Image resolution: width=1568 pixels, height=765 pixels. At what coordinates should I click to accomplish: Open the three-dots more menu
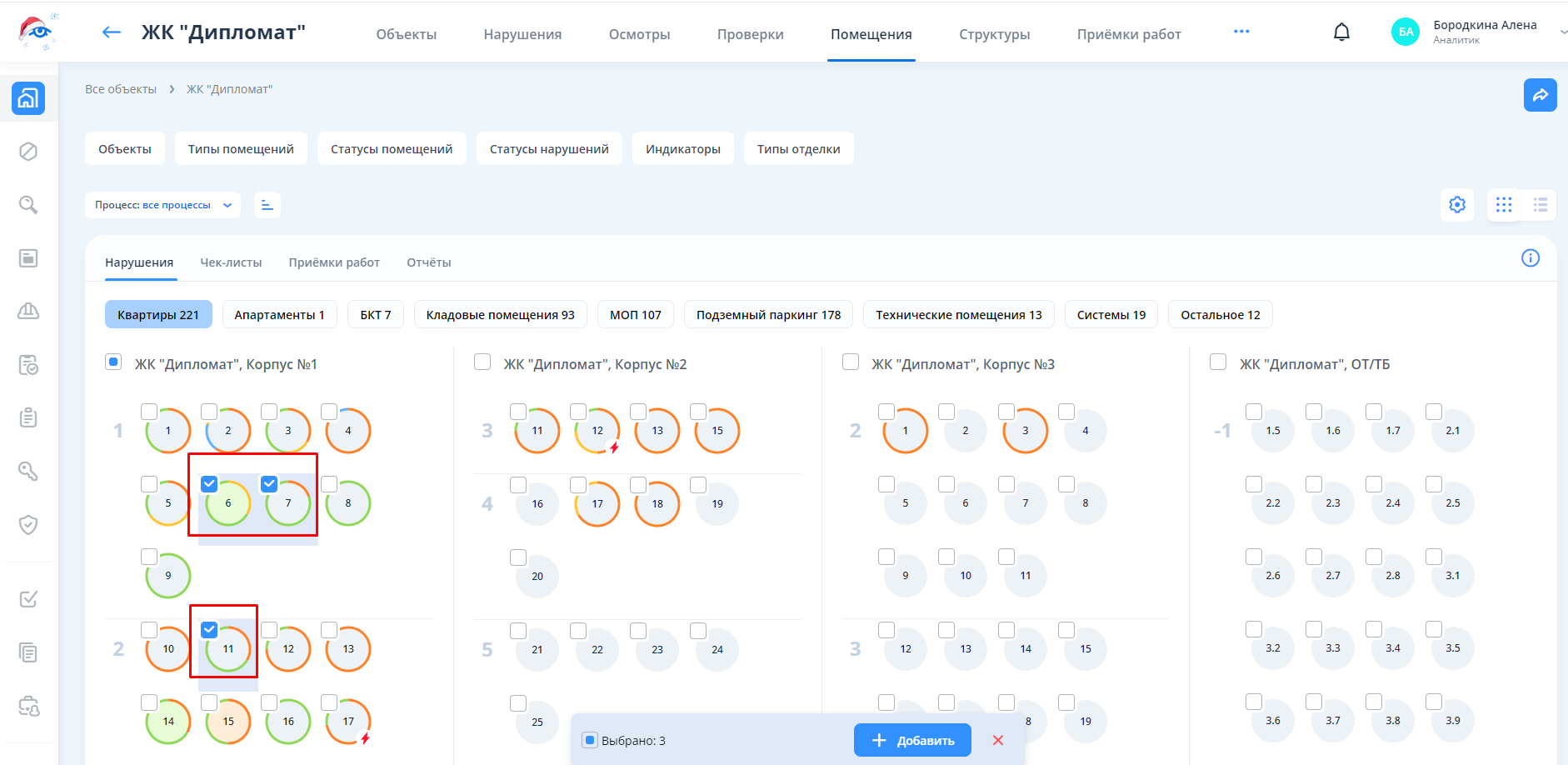tap(1241, 32)
